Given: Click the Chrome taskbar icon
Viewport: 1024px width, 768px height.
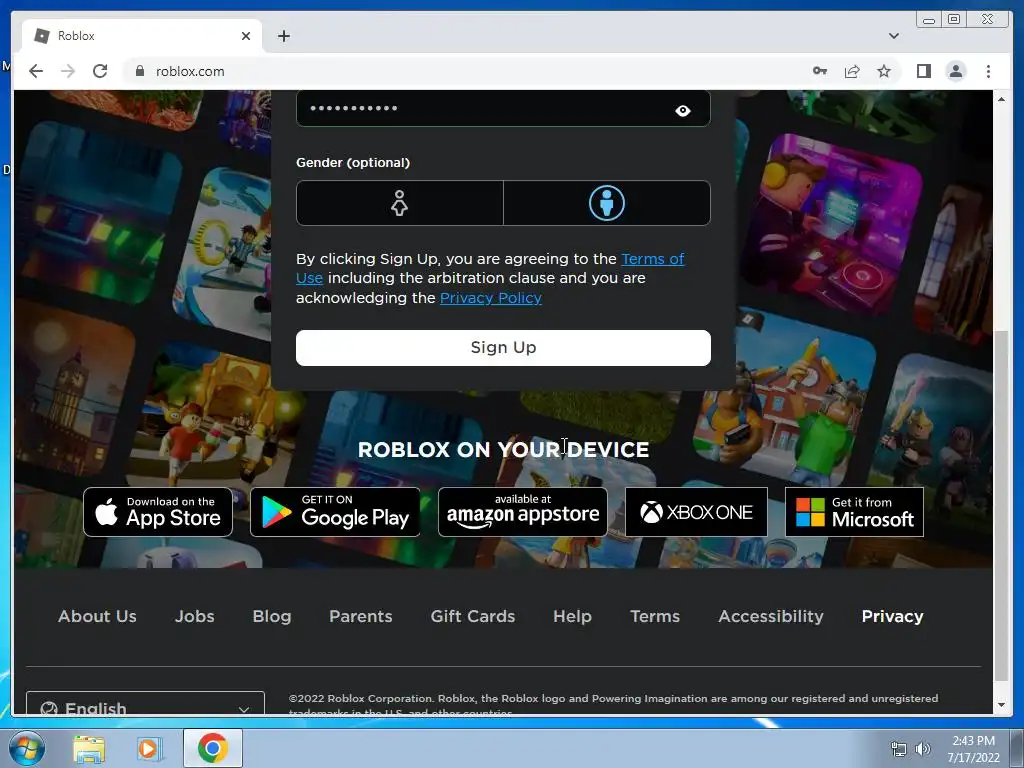Looking at the screenshot, I should 212,748.
